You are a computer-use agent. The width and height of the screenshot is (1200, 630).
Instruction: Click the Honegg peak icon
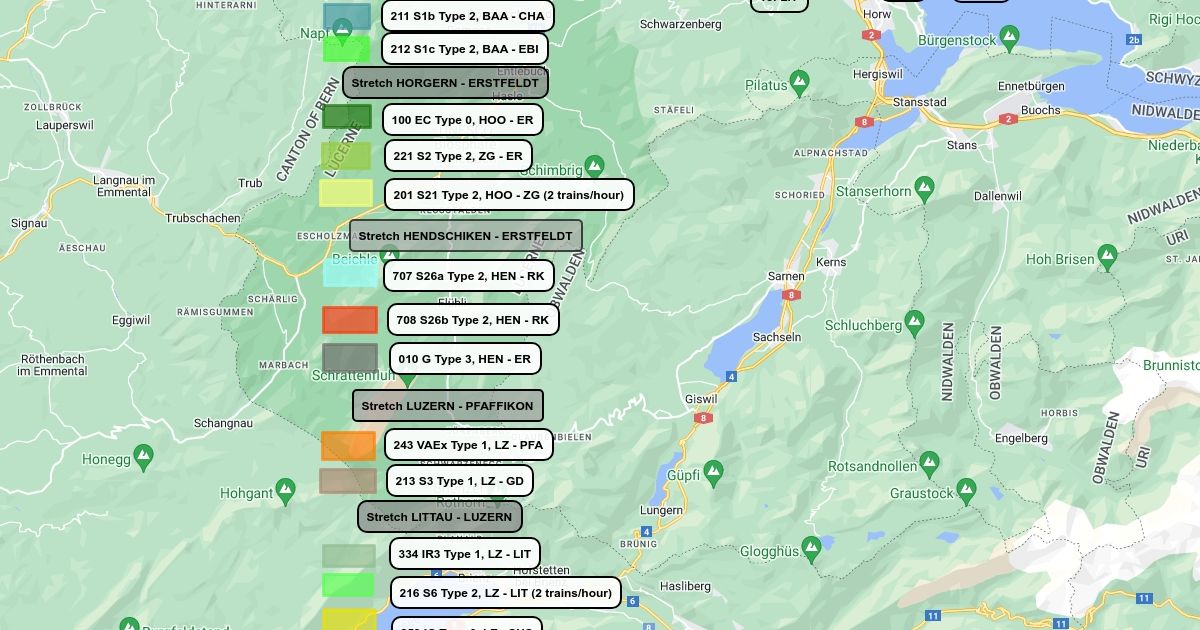(143, 457)
